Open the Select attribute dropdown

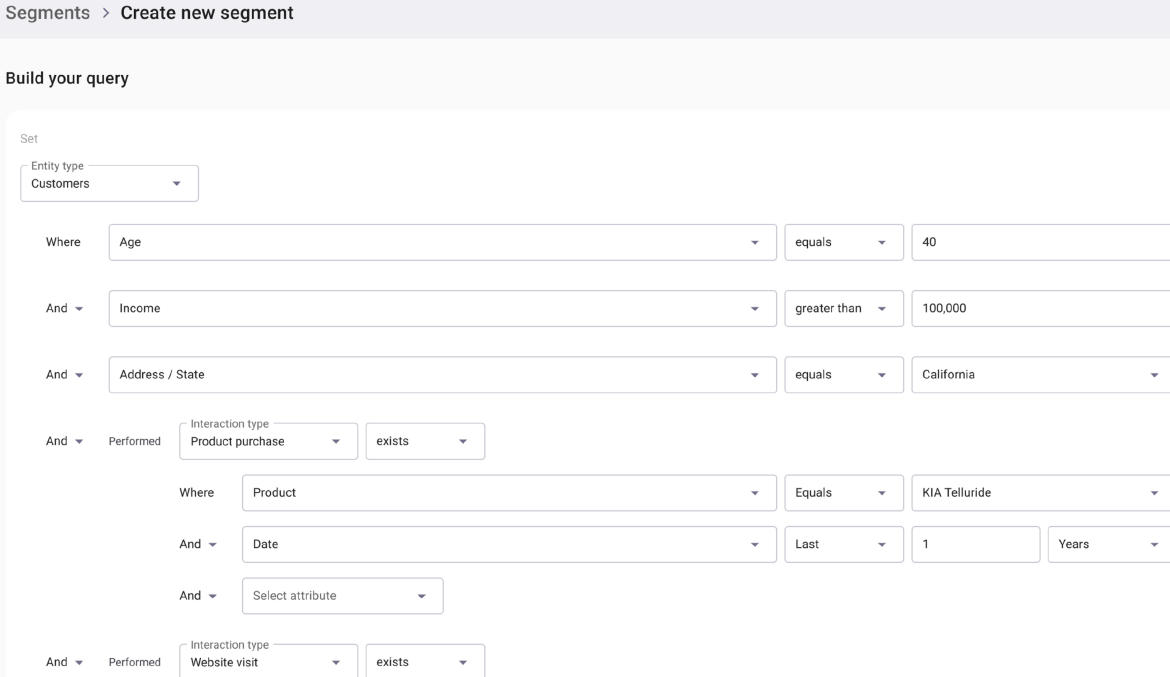[342, 596]
